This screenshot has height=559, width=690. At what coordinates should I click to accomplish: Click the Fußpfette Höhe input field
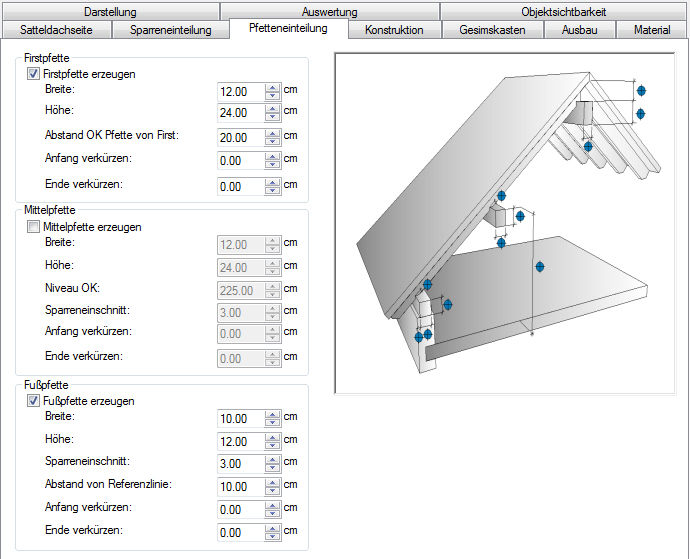(241, 441)
